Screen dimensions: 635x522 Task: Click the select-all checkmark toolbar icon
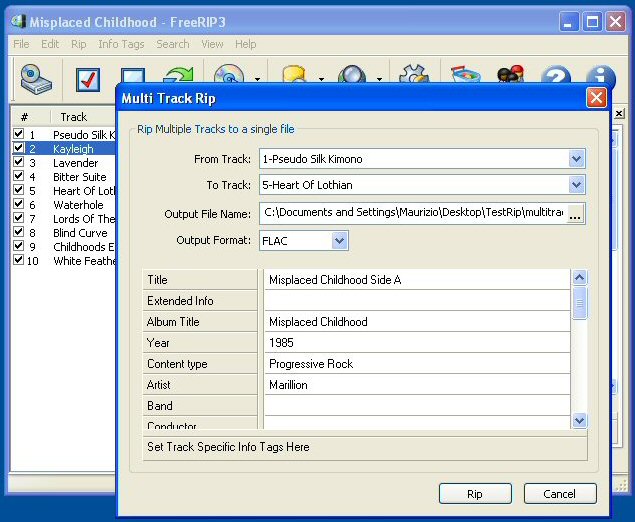(88, 79)
